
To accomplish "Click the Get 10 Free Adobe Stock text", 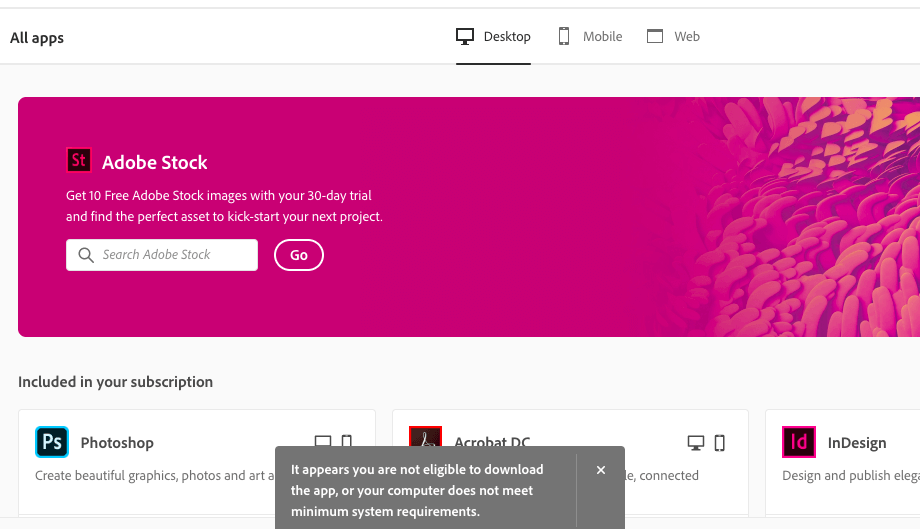I will 224,206.
